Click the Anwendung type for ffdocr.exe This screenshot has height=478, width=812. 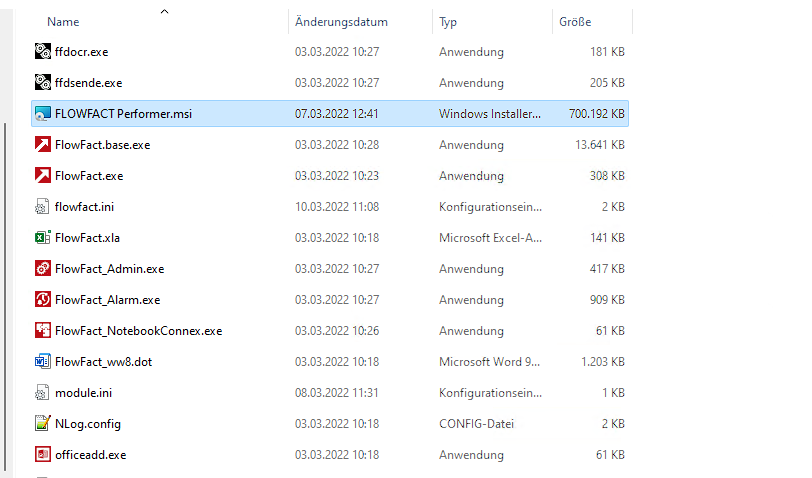click(471, 52)
